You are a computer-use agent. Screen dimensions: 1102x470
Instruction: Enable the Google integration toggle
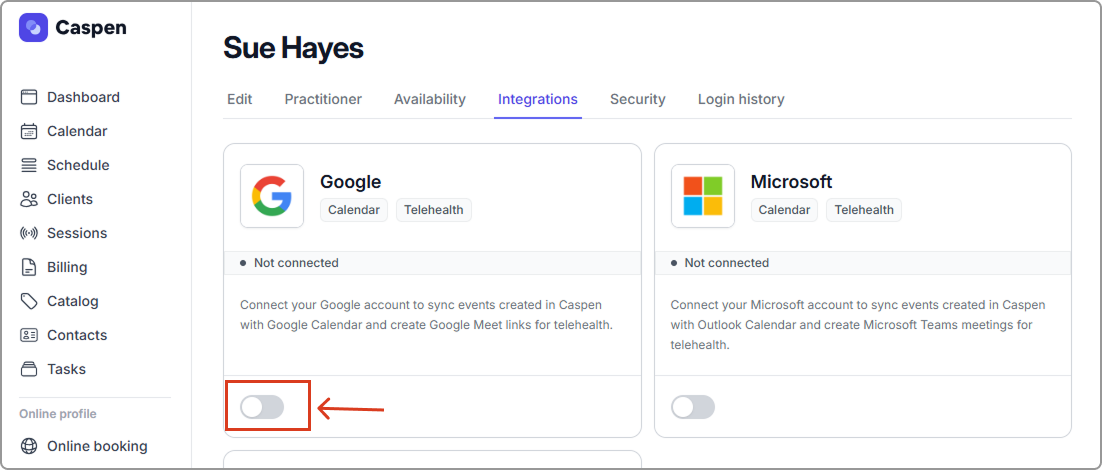coord(262,406)
